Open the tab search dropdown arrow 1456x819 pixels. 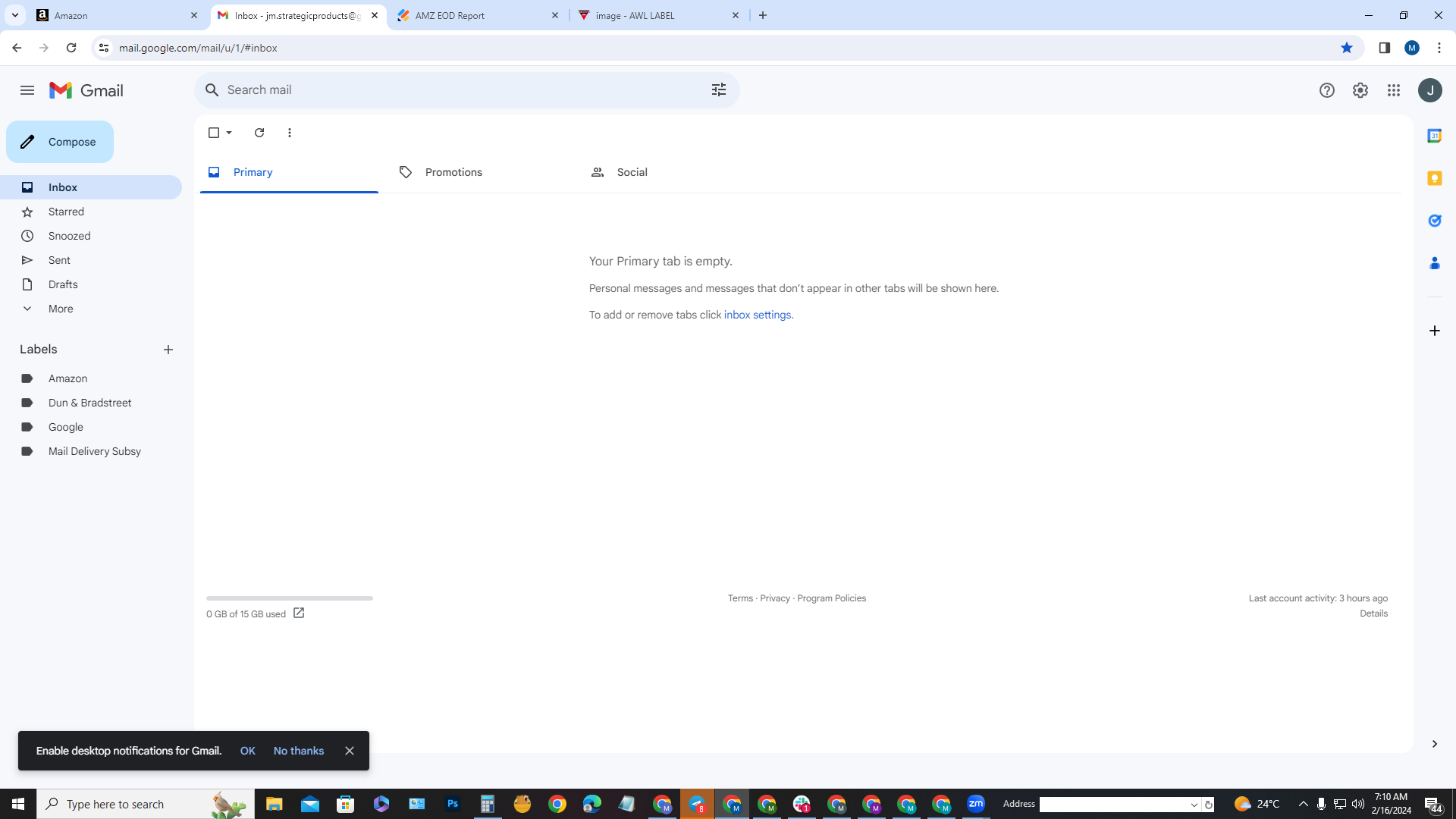[x=14, y=15]
